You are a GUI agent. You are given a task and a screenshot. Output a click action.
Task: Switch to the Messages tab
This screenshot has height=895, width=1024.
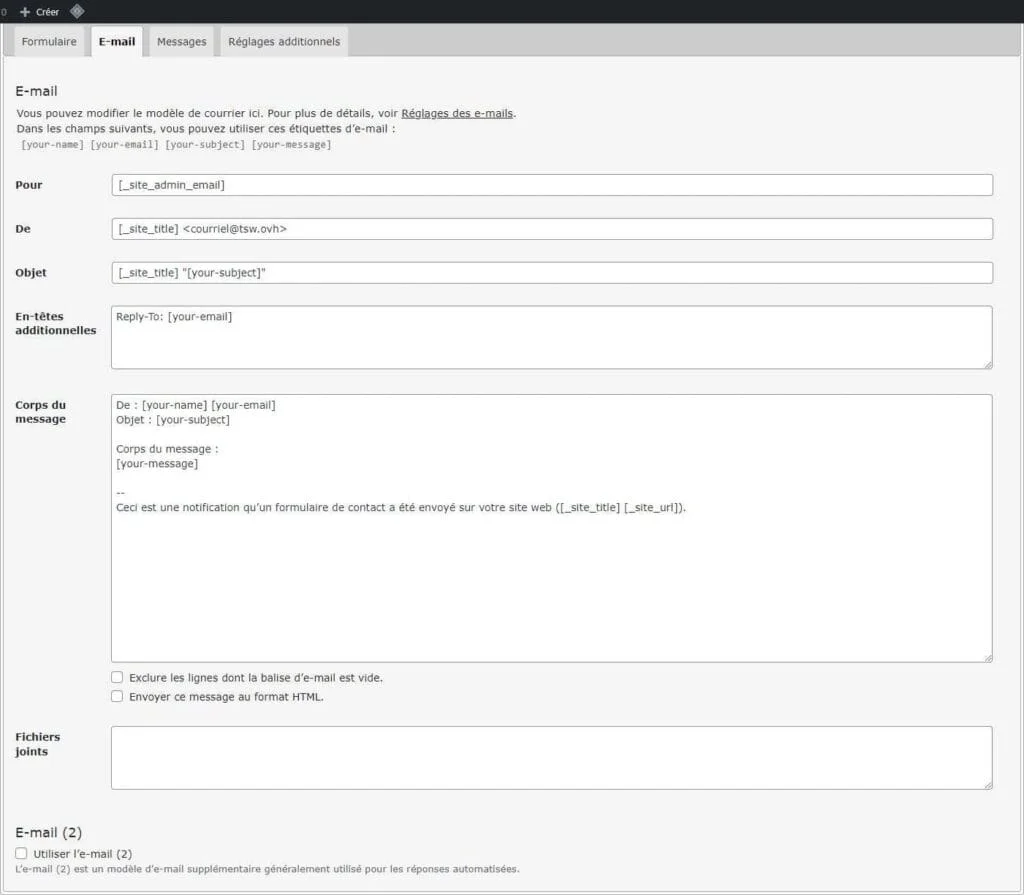coord(181,42)
